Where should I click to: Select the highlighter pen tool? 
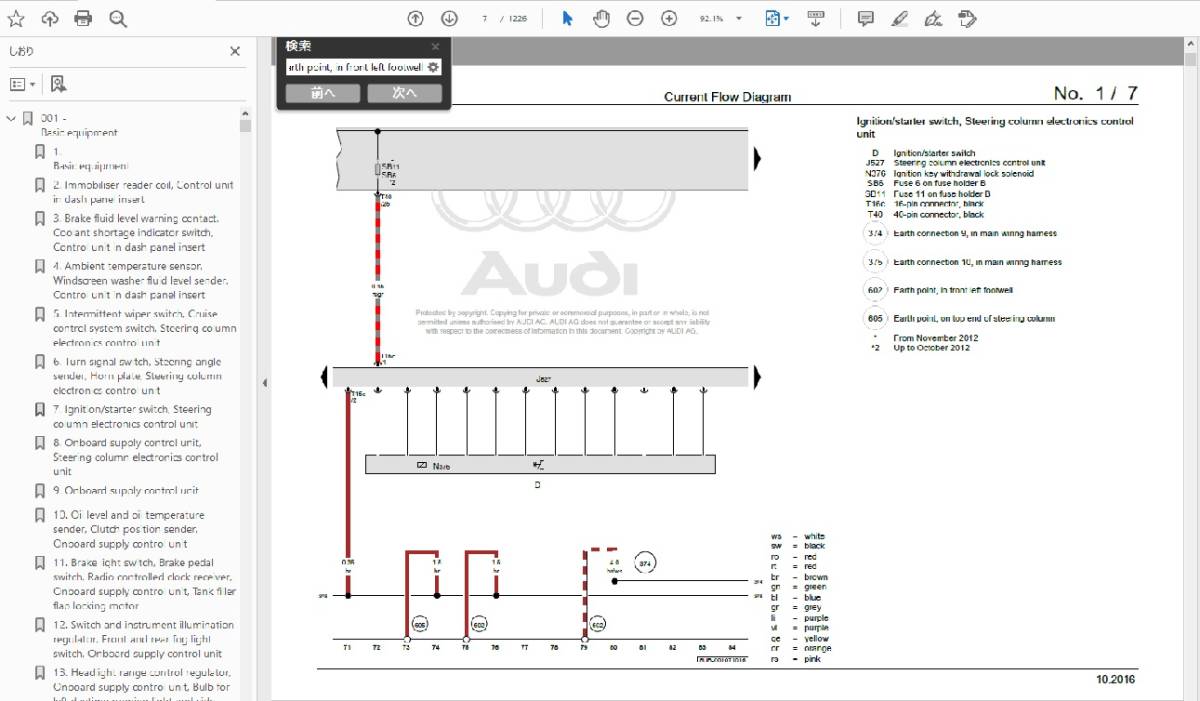(x=900, y=18)
